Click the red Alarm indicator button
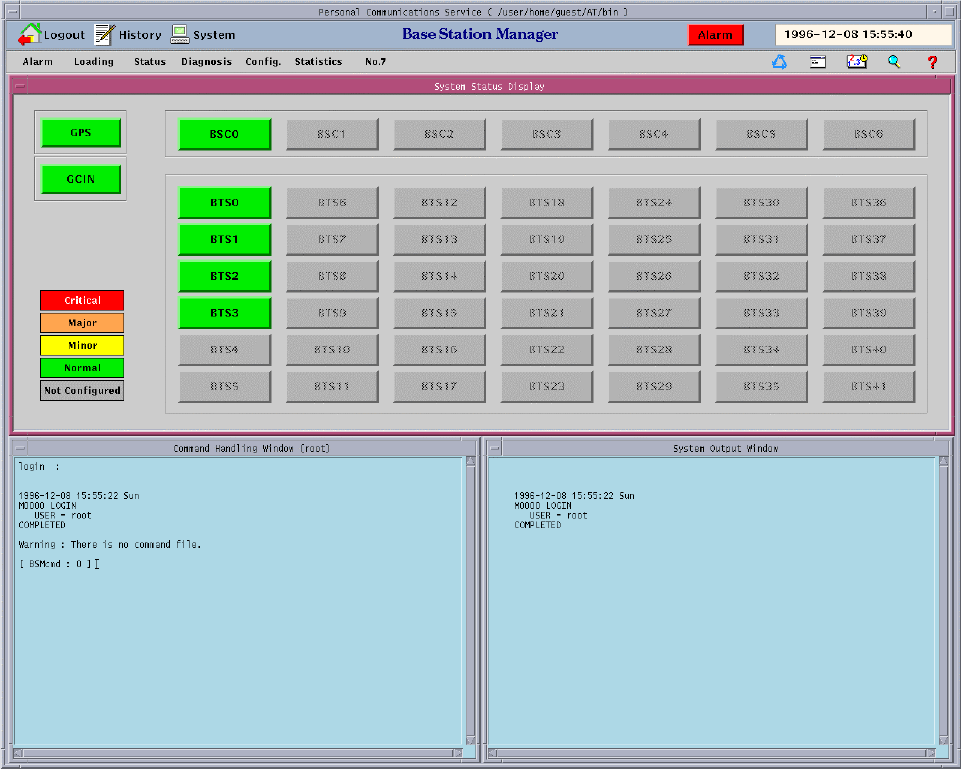This screenshot has height=769, width=961. tap(715, 35)
